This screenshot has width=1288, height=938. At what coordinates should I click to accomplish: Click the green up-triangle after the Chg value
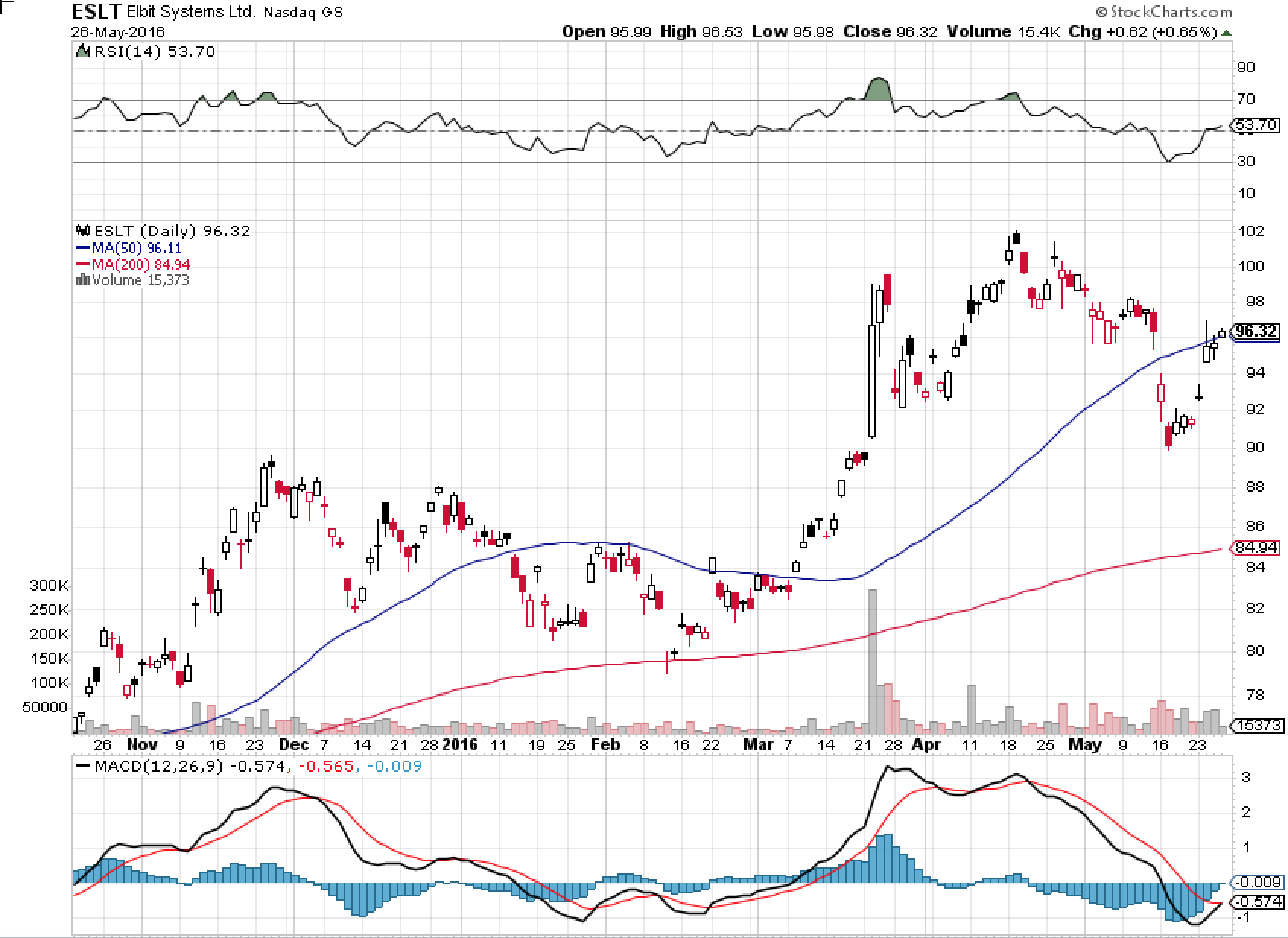click(1226, 33)
